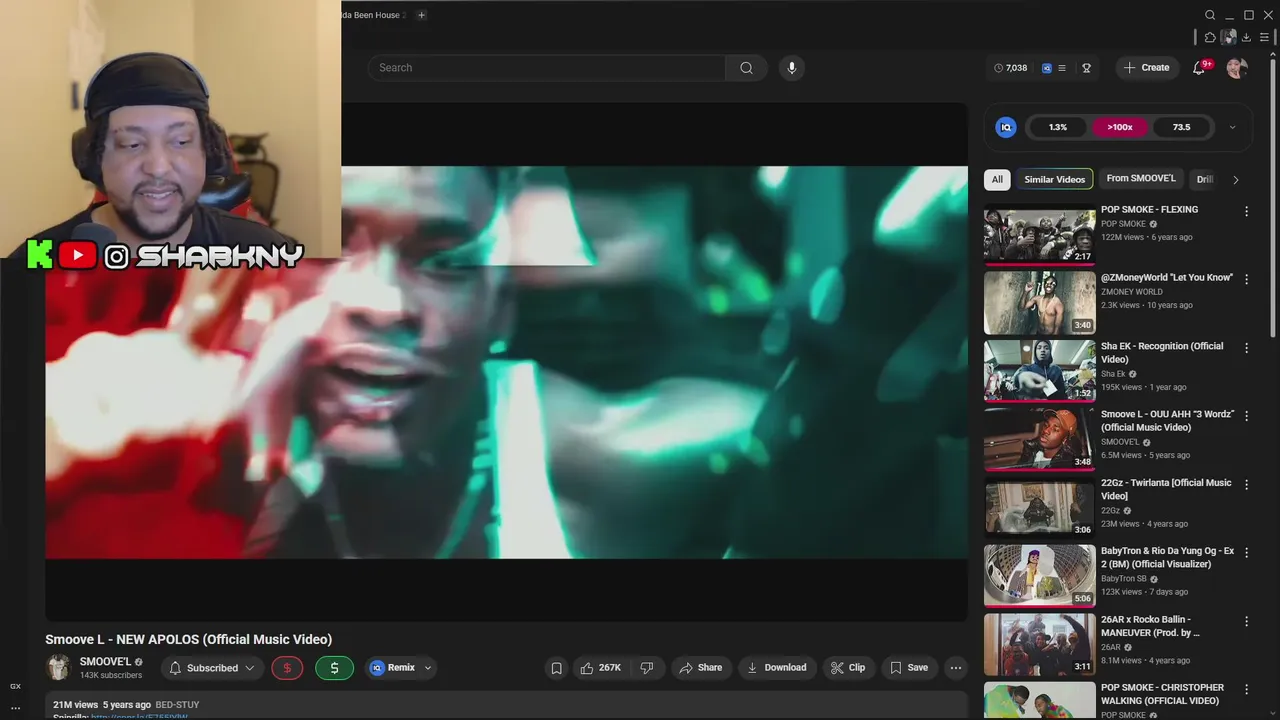The height and width of the screenshot is (720, 1280).
Task: Click the Share button
Action: [x=701, y=668]
